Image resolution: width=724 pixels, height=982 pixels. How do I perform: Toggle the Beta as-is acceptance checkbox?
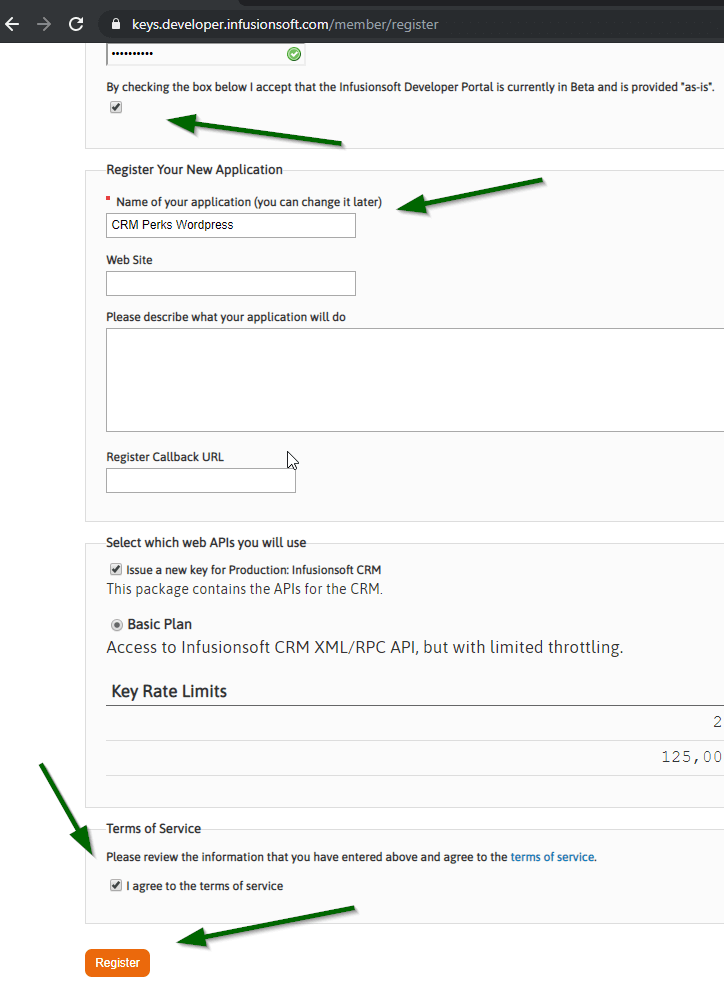(116, 107)
